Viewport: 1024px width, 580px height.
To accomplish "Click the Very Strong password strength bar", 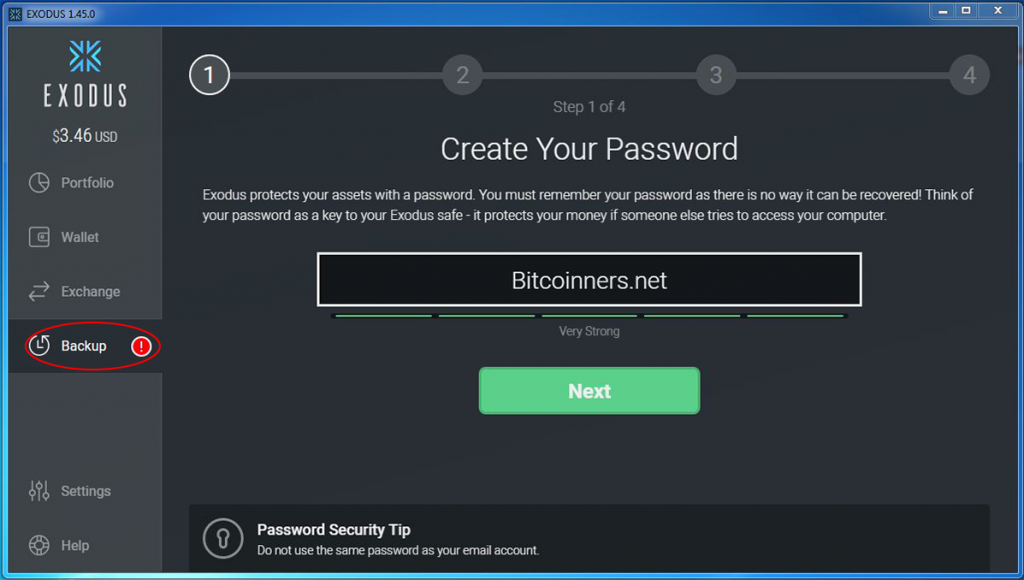I will point(589,316).
